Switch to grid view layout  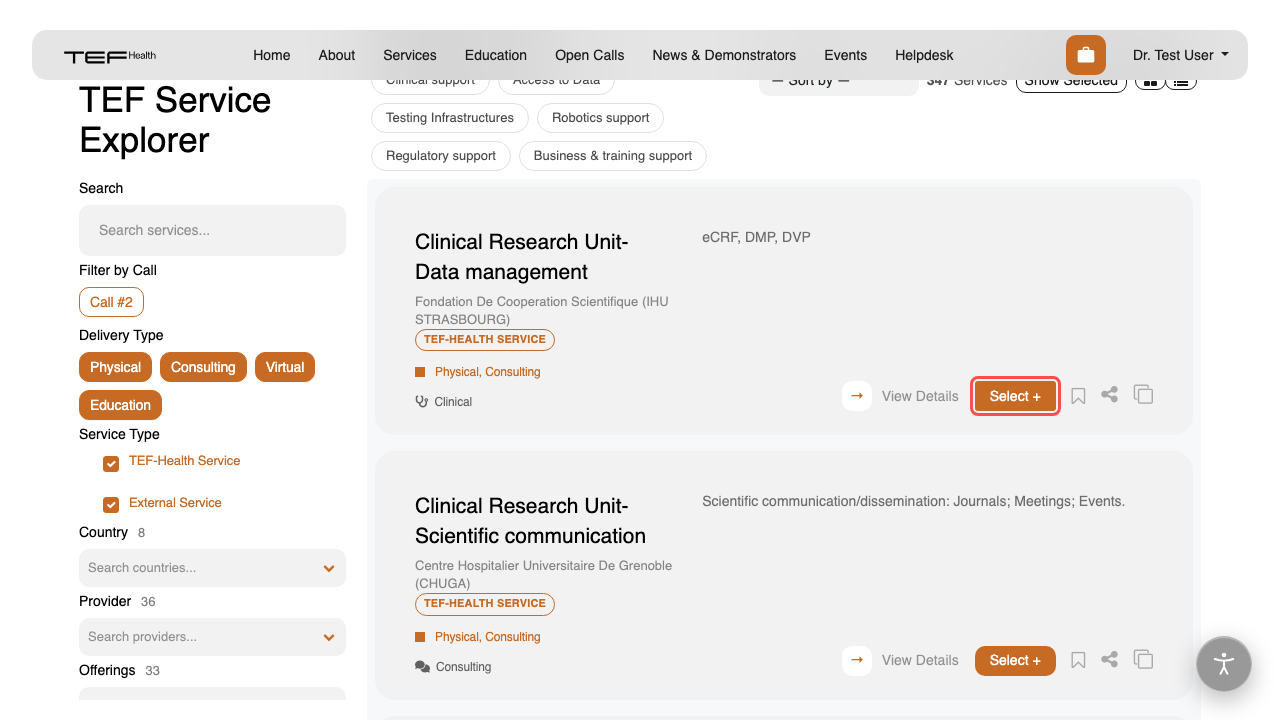pyautogui.click(x=1150, y=82)
